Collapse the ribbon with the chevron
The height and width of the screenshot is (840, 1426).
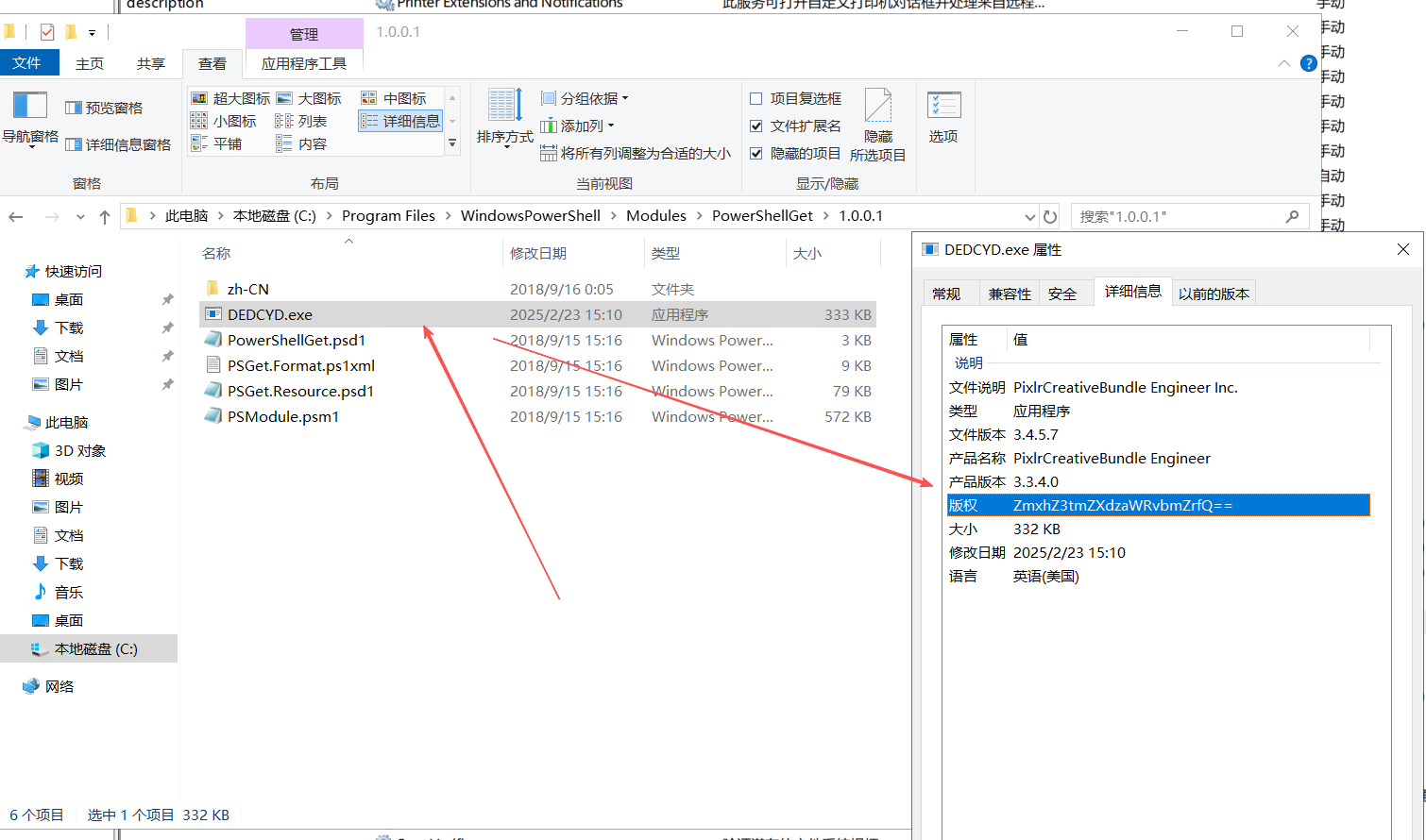coord(1283,63)
